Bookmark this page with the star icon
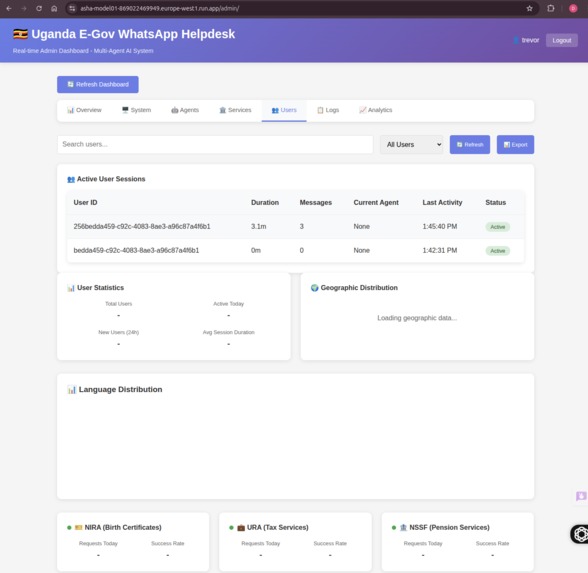Screen dimensions: 588x573 530,8
